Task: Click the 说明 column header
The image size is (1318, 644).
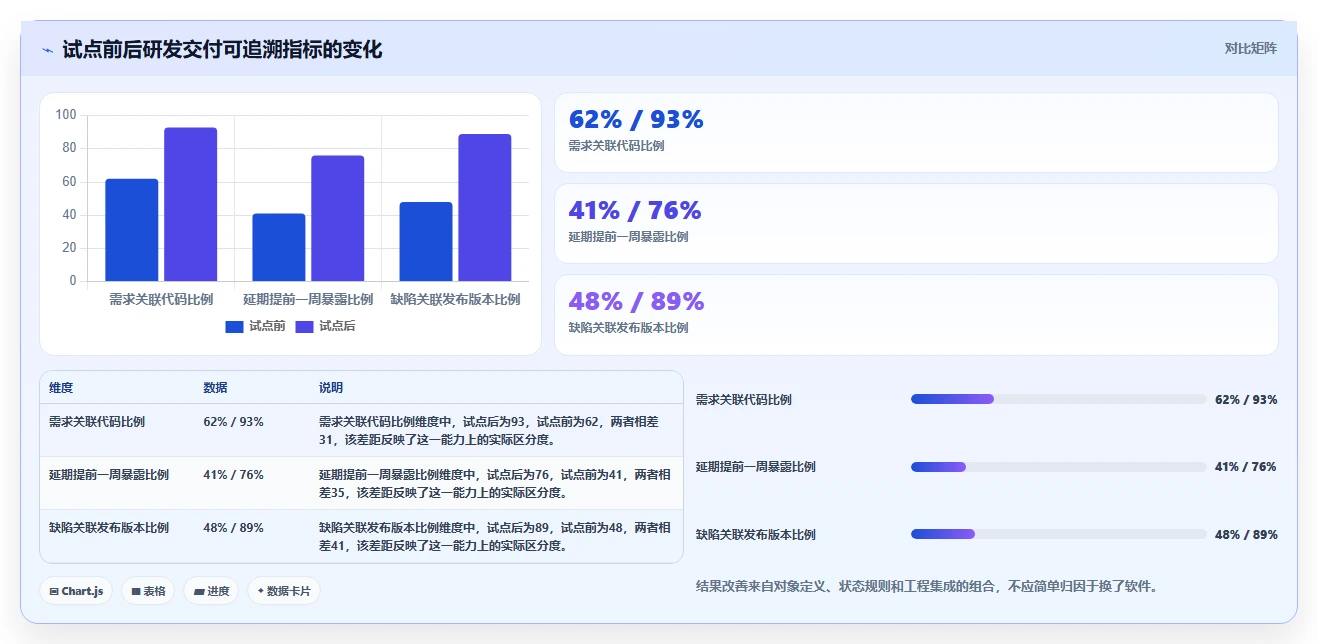Action: tap(331, 388)
